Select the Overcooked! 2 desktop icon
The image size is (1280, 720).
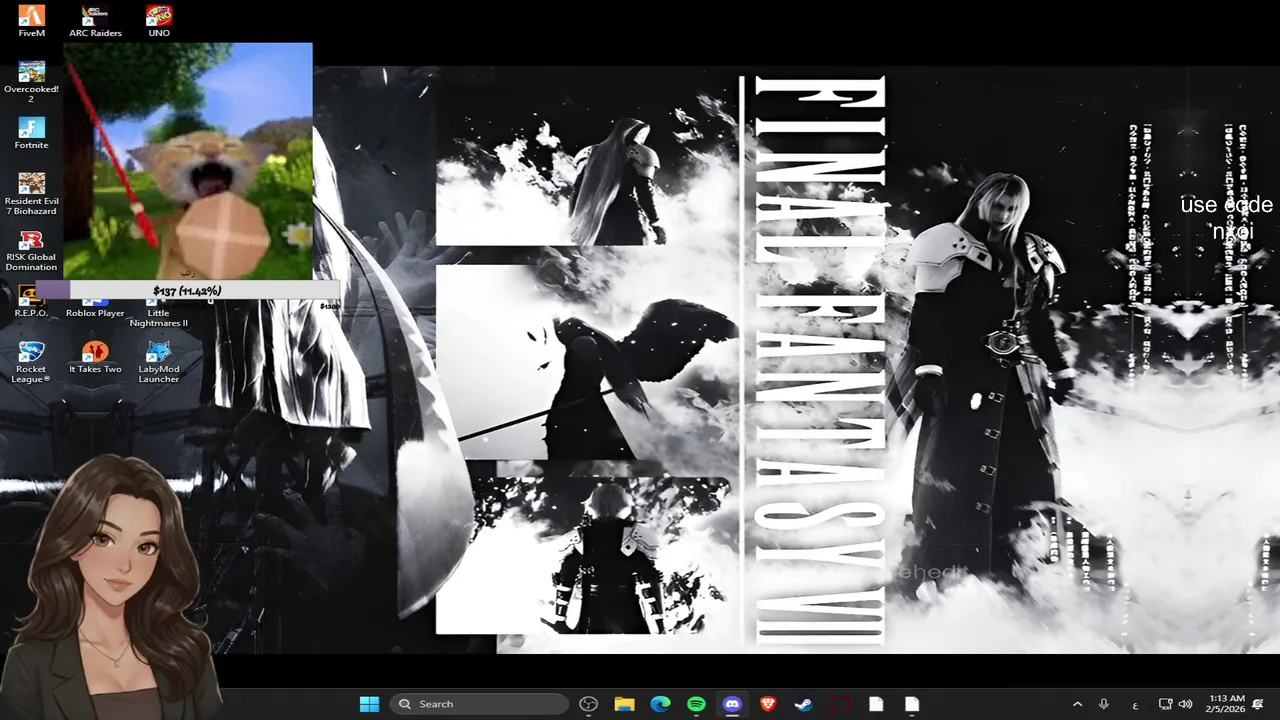click(31, 82)
